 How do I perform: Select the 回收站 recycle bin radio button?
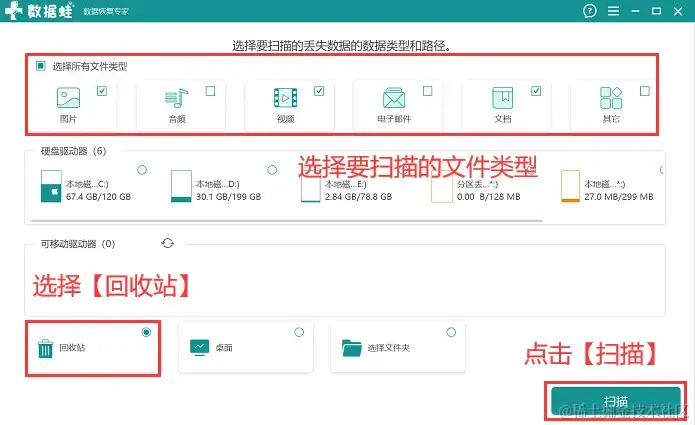click(x=146, y=332)
